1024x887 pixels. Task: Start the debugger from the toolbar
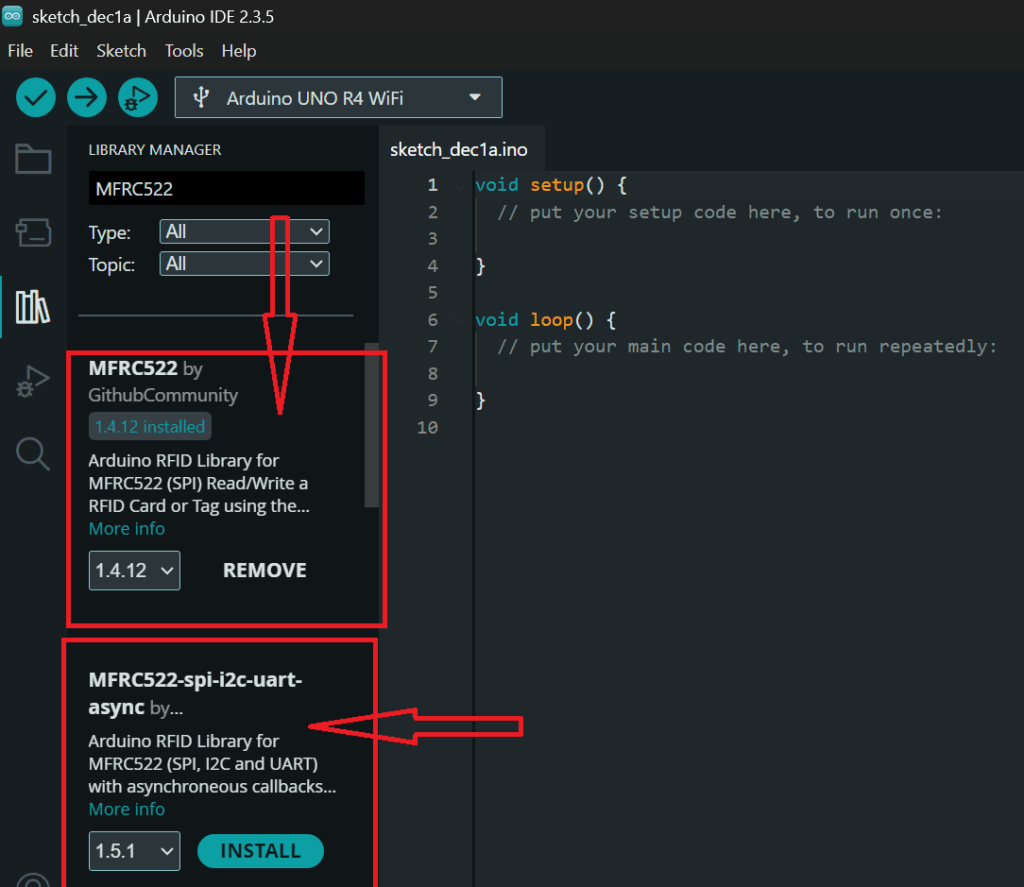[138, 97]
